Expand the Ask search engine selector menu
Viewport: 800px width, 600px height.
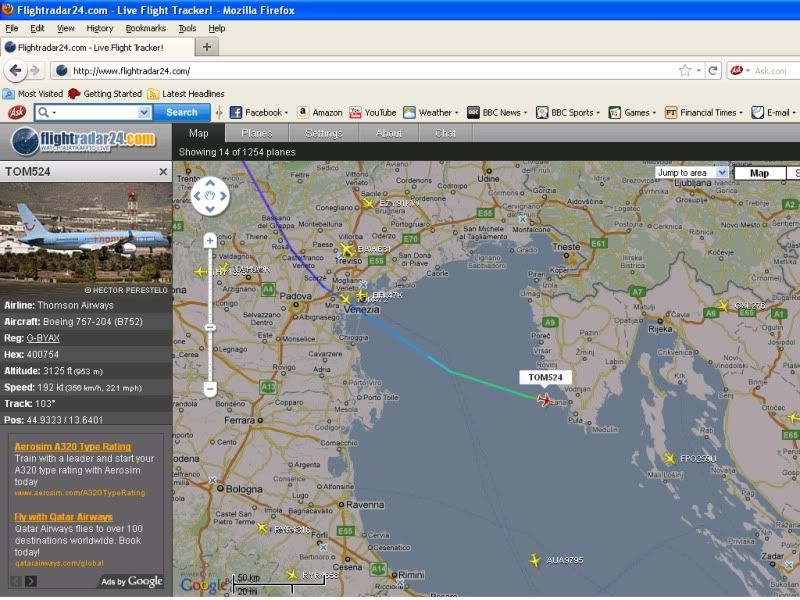coord(46,112)
